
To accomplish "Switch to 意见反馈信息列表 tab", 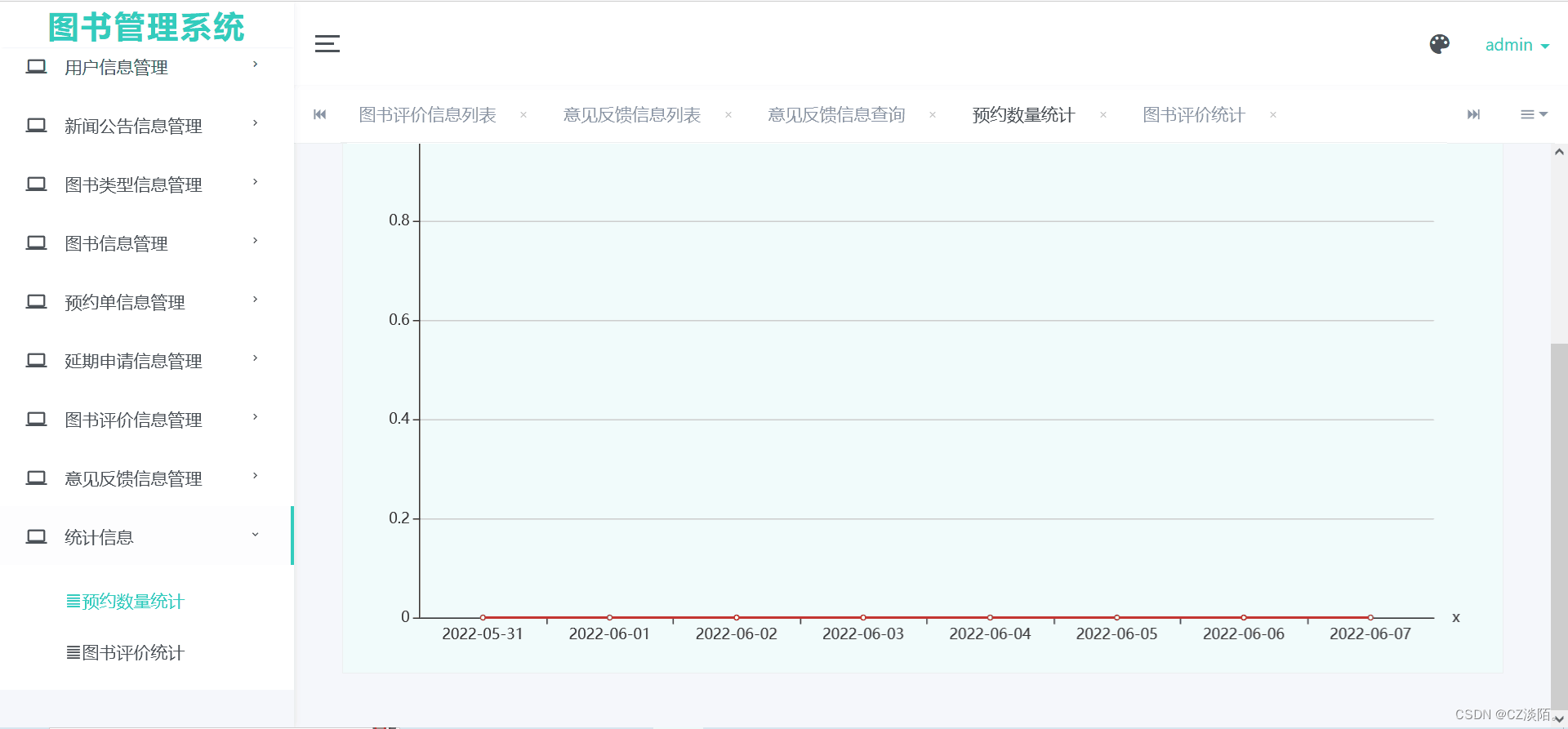I will (x=631, y=115).
